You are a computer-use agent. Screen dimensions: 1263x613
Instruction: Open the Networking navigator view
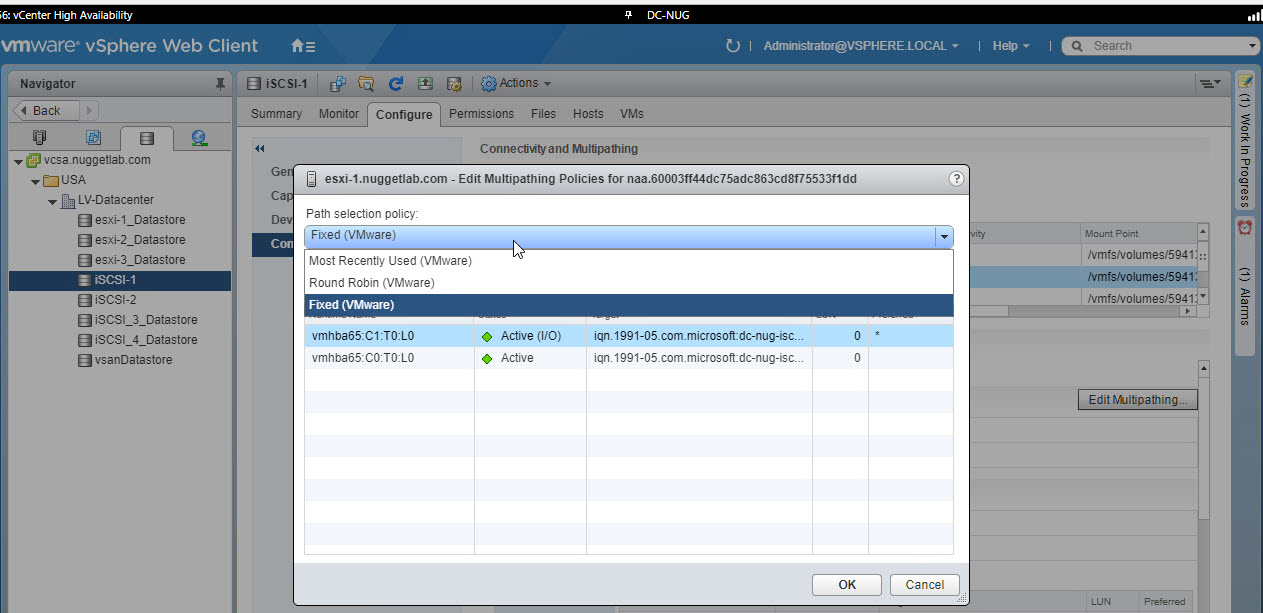pos(198,138)
